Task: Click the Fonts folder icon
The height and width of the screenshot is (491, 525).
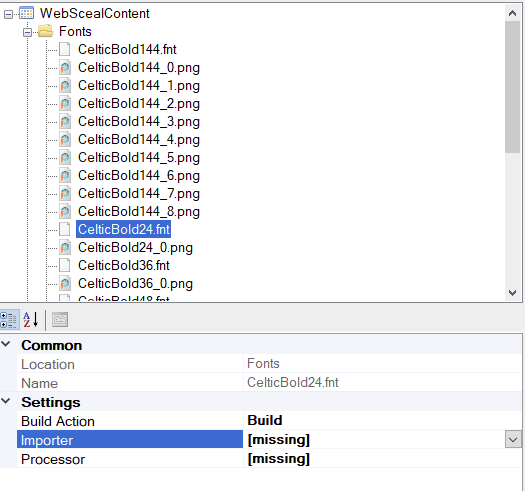Action: click(46, 31)
